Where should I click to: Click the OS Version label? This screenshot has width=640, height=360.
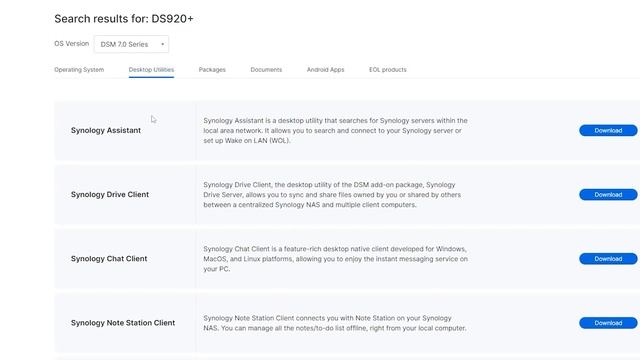tap(71, 44)
